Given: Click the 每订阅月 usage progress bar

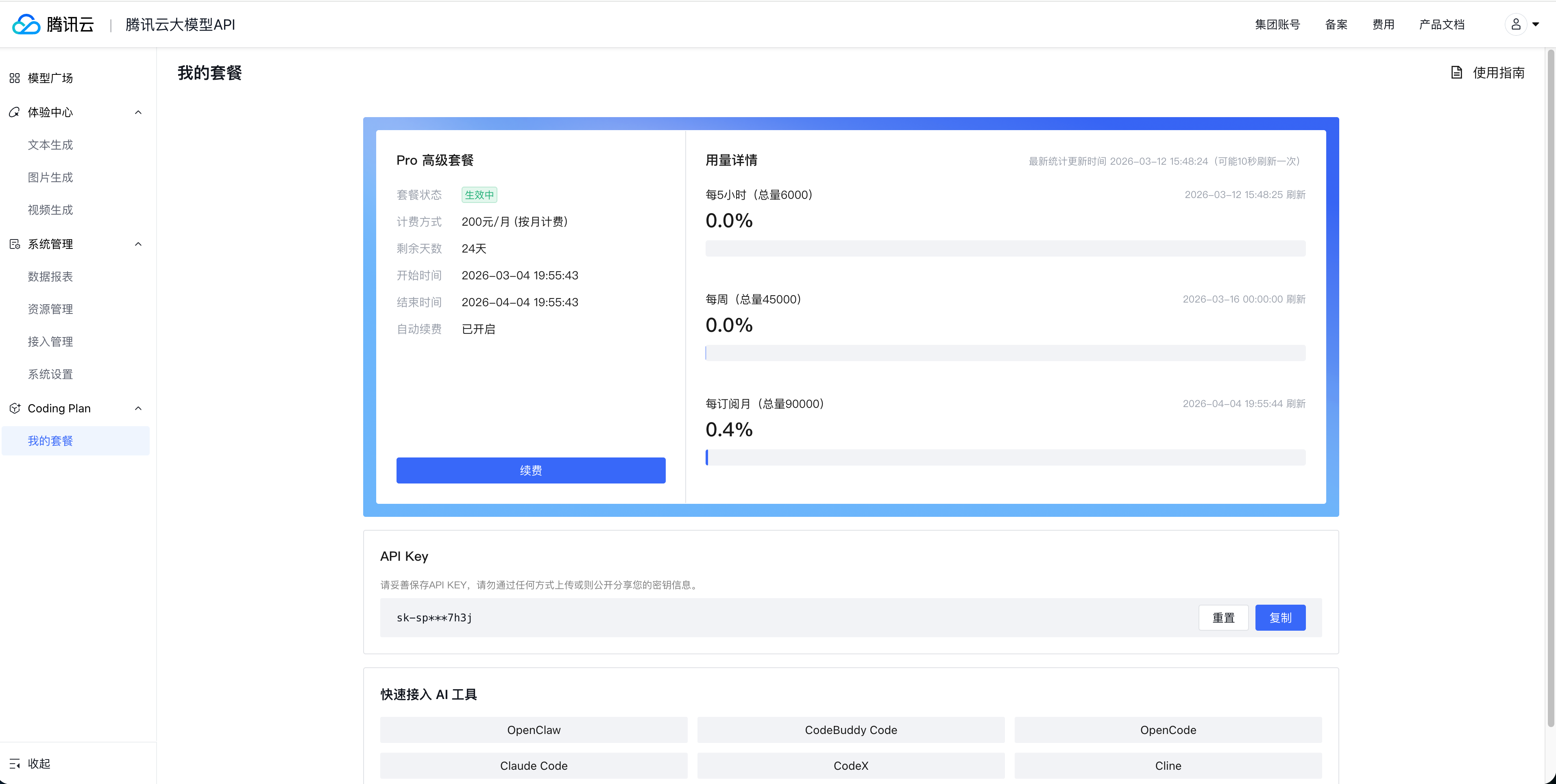Looking at the screenshot, I should point(1005,458).
